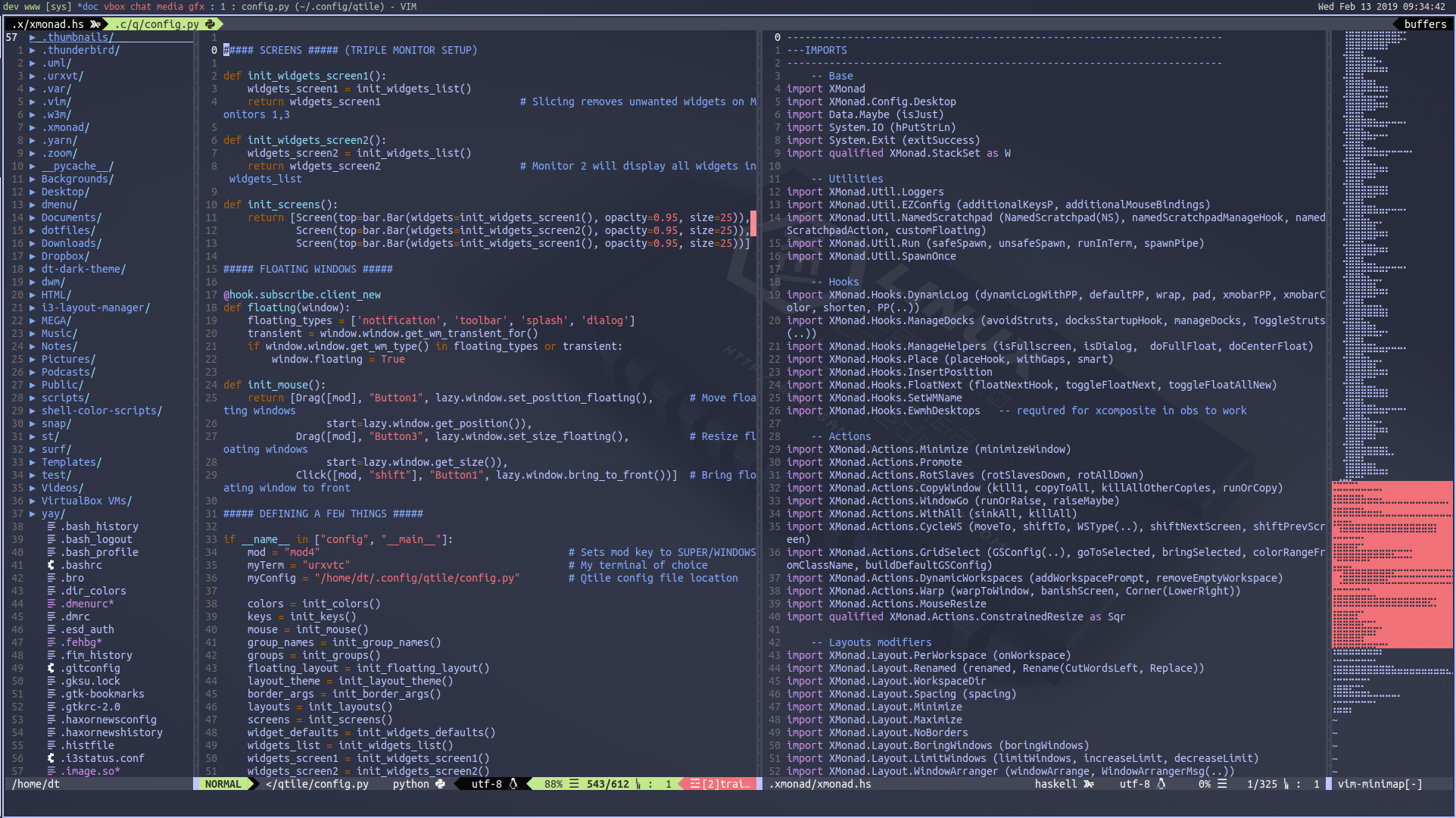
Task: Click the gear icon beside .i3status.conf
Action: (51, 758)
